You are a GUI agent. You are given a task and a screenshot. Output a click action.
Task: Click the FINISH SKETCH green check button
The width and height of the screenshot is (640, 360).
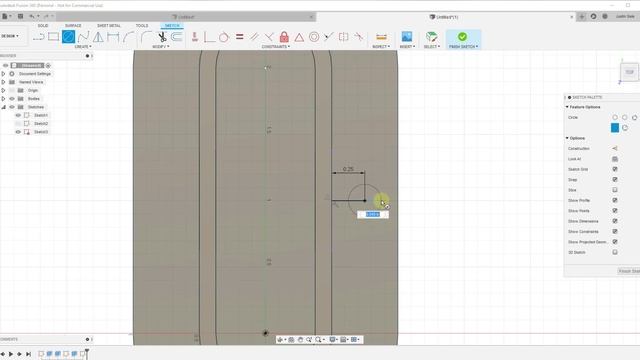coord(462,37)
